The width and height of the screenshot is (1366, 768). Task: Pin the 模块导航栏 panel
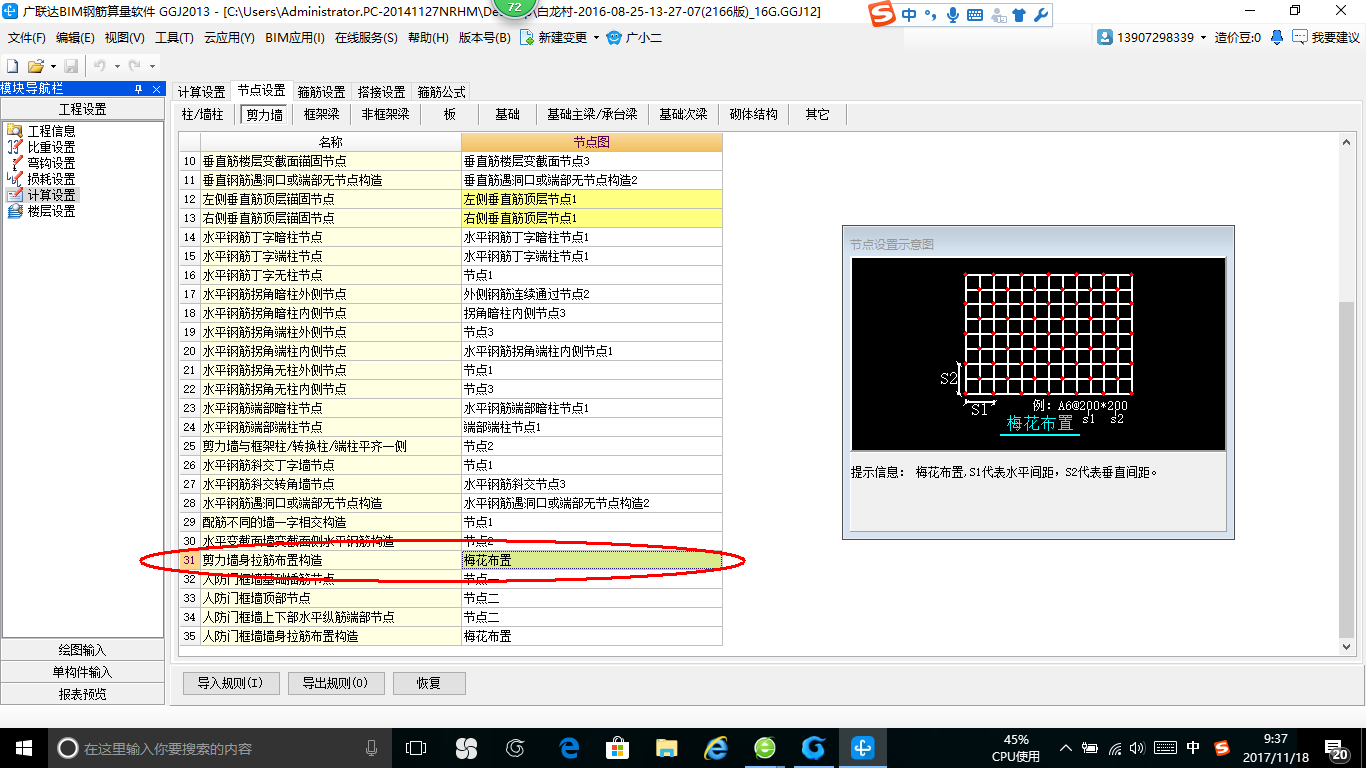point(139,89)
